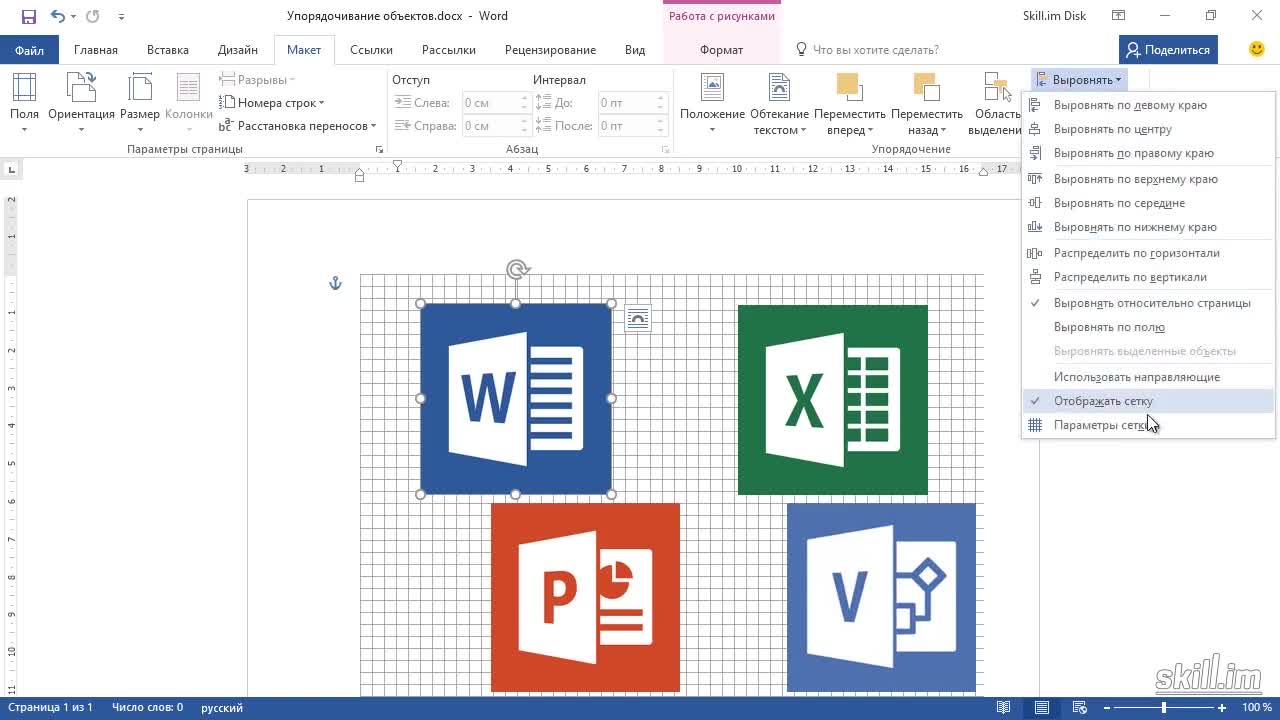Screen dimensions: 1280x720
Task: Open layout options icon beside the Word picture
Action: pos(637,318)
